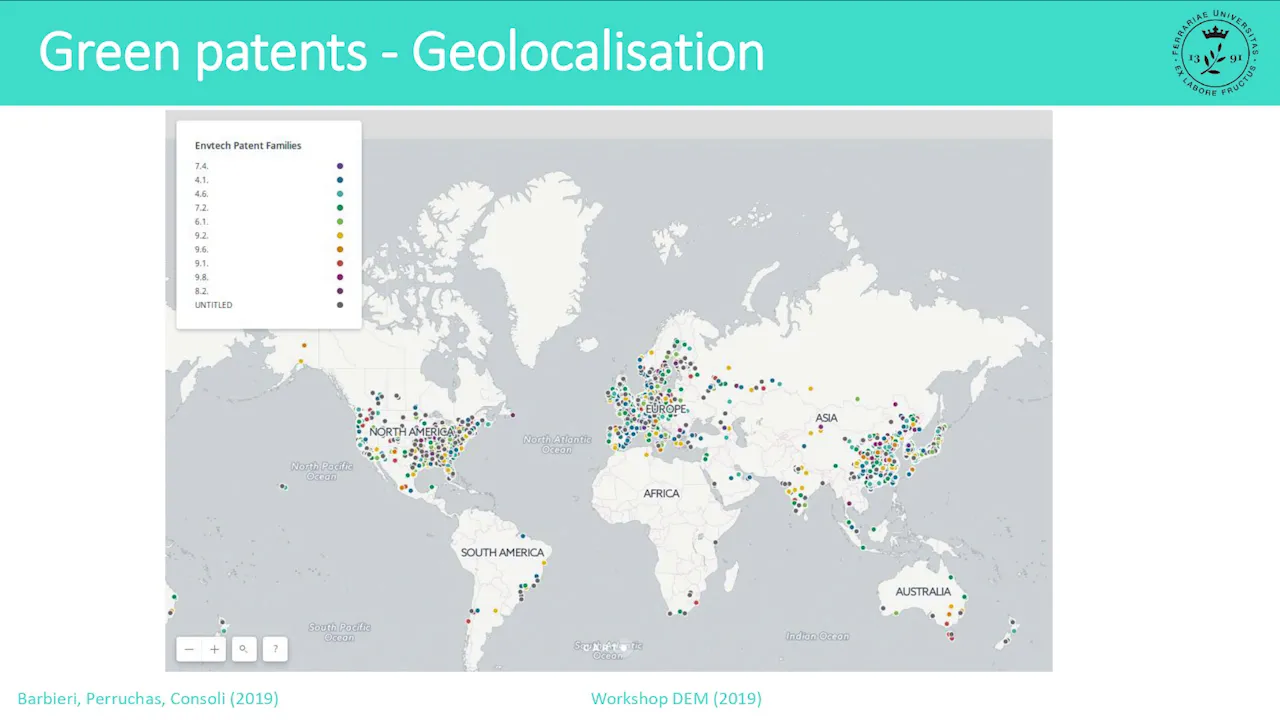Click the 7.2. legend color dot

point(340,207)
